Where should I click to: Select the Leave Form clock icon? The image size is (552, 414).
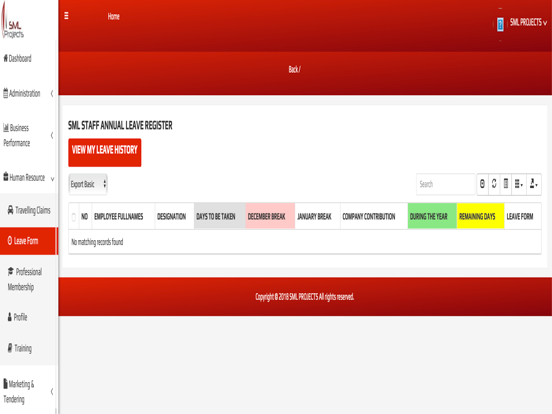click(10, 241)
